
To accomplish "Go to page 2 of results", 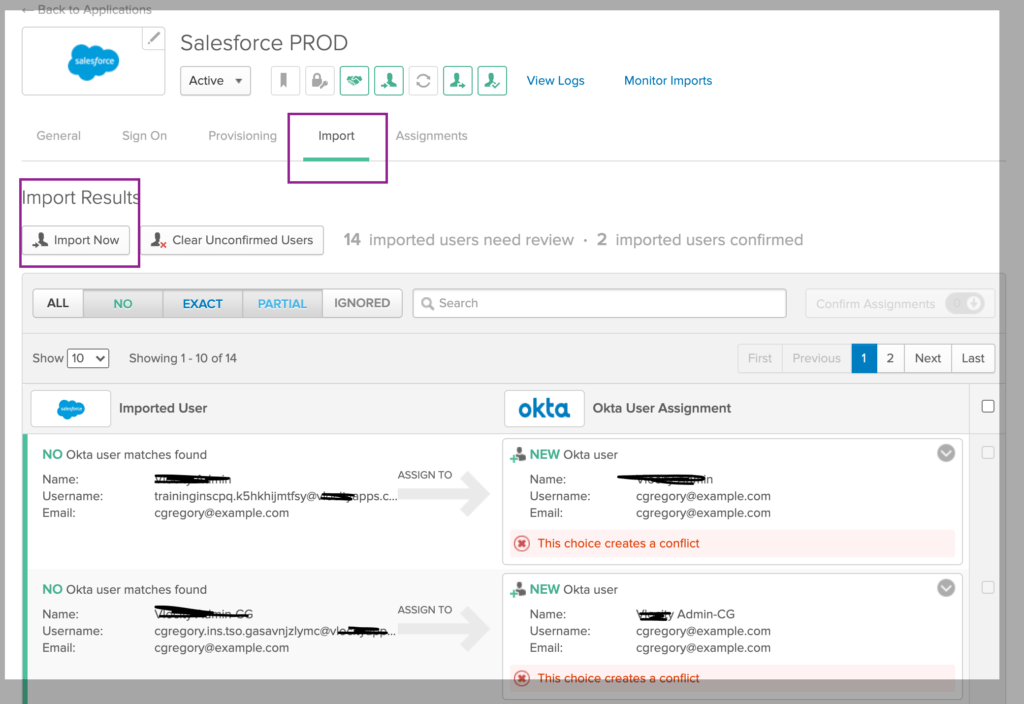I will [890, 357].
